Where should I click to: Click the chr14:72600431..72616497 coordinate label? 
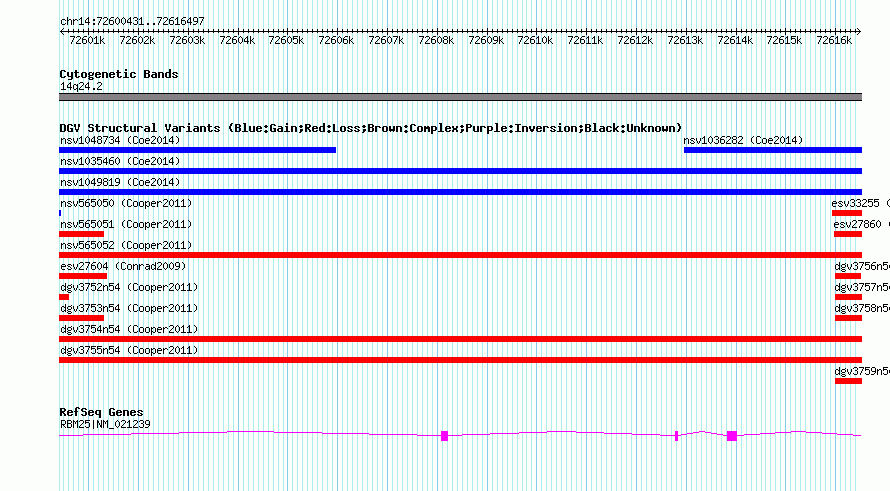coord(132,21)
